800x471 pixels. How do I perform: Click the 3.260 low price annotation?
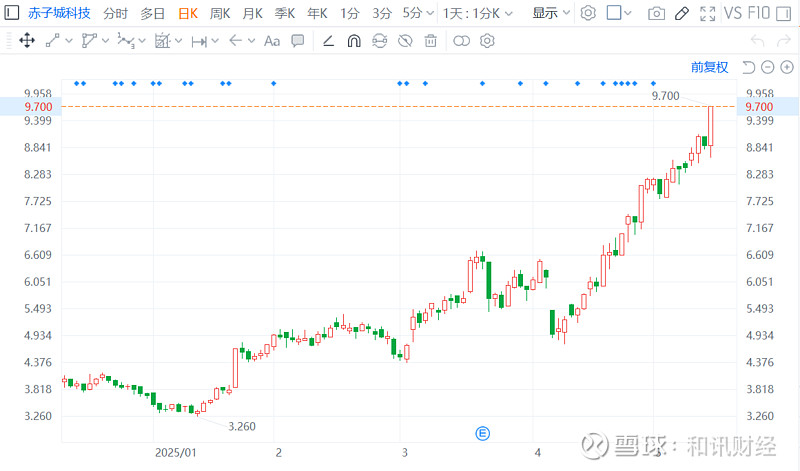241,427
